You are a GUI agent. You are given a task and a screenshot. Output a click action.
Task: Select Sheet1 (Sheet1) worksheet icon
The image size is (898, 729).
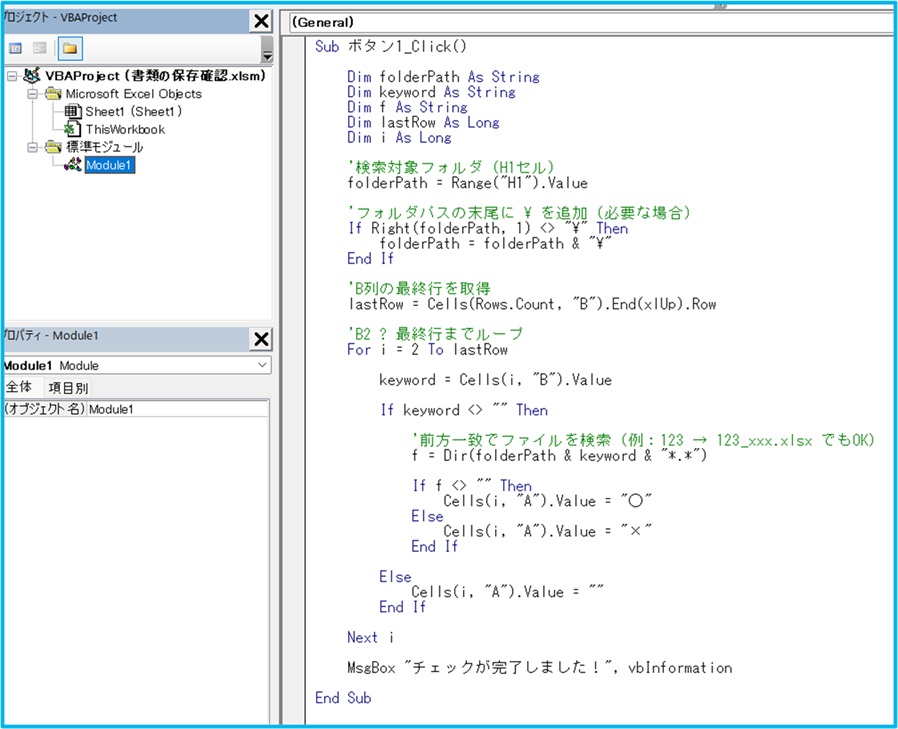coord(72,112)
